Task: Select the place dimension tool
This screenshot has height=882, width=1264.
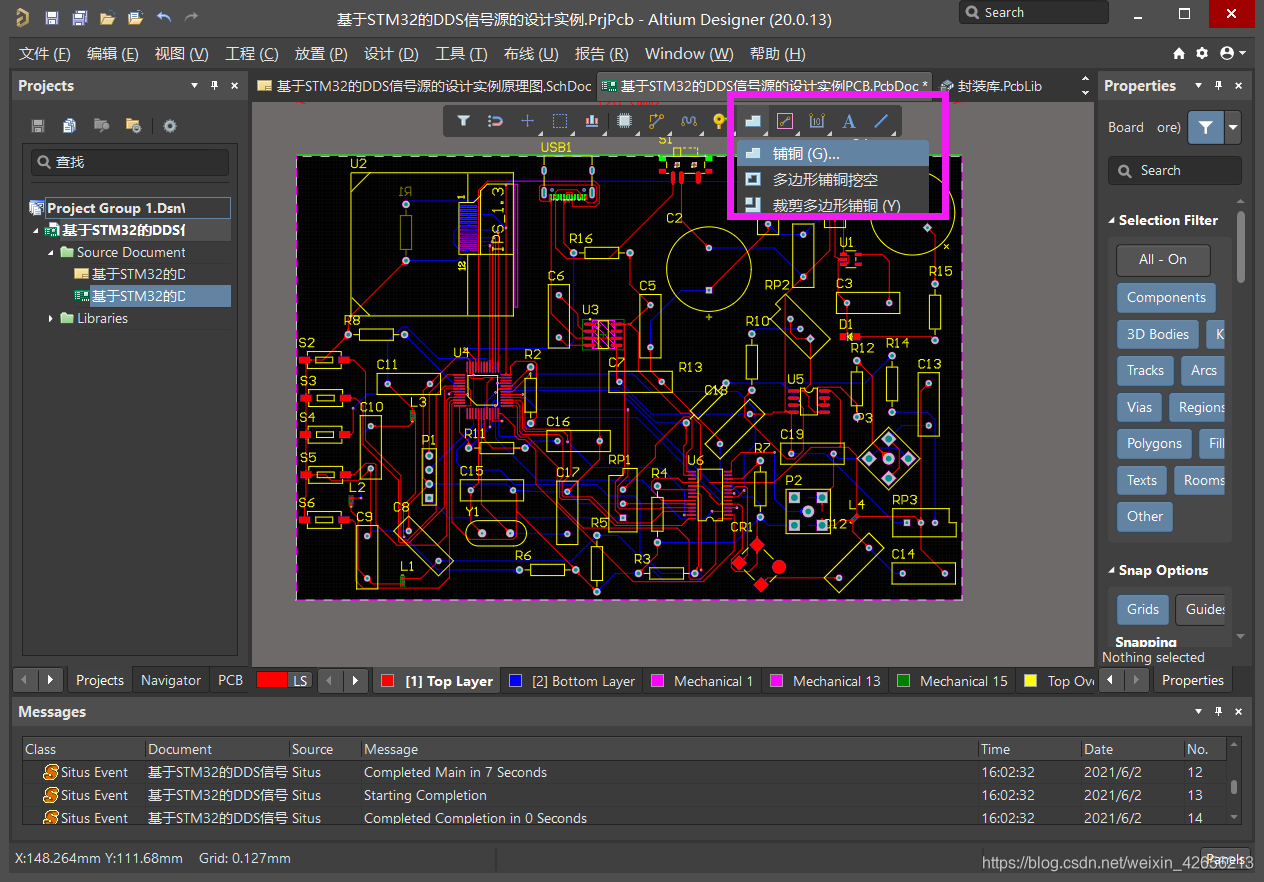Action: tap(817, 121)
